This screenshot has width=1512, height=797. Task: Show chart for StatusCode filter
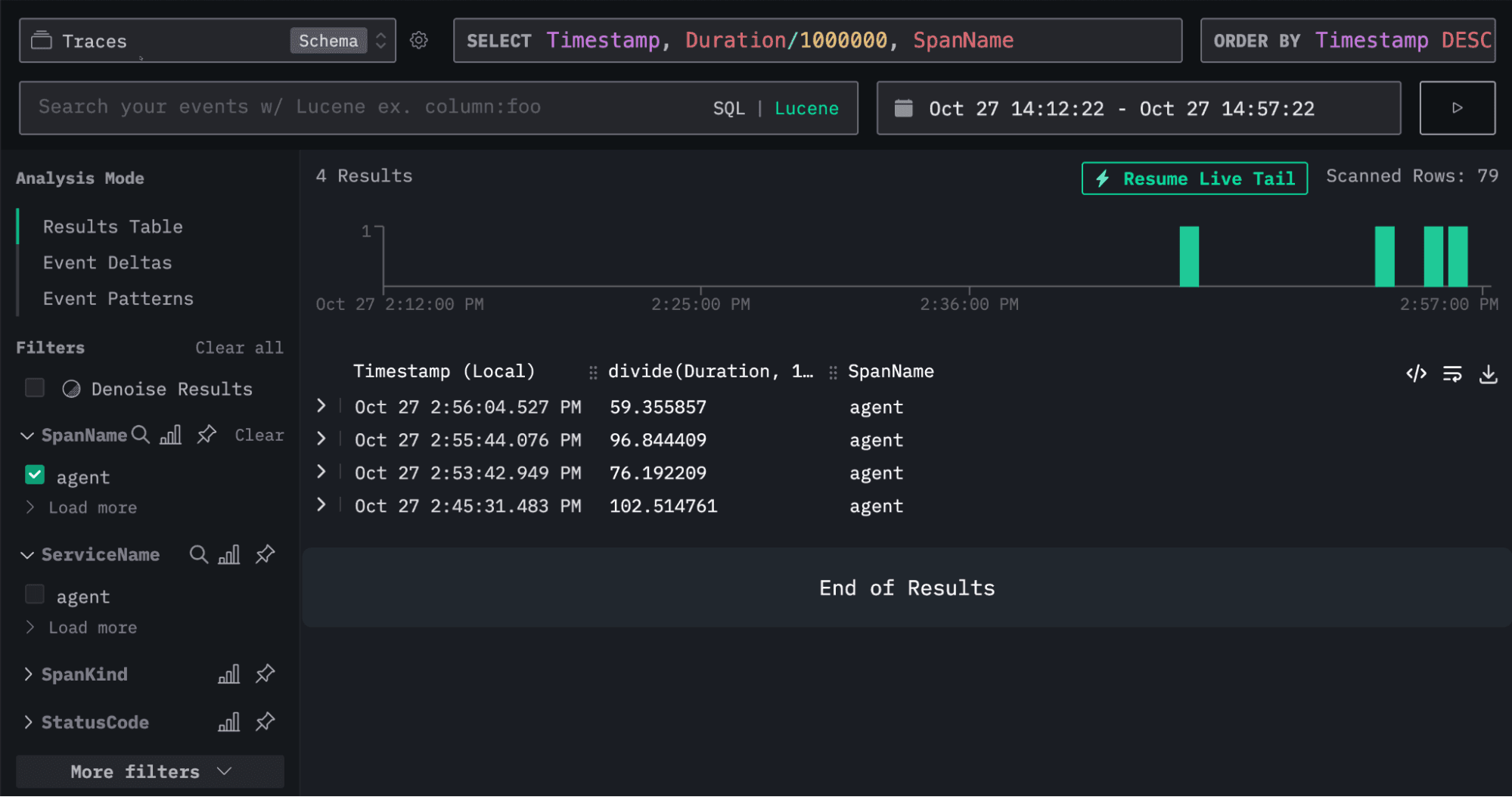[x=228, y=722]
